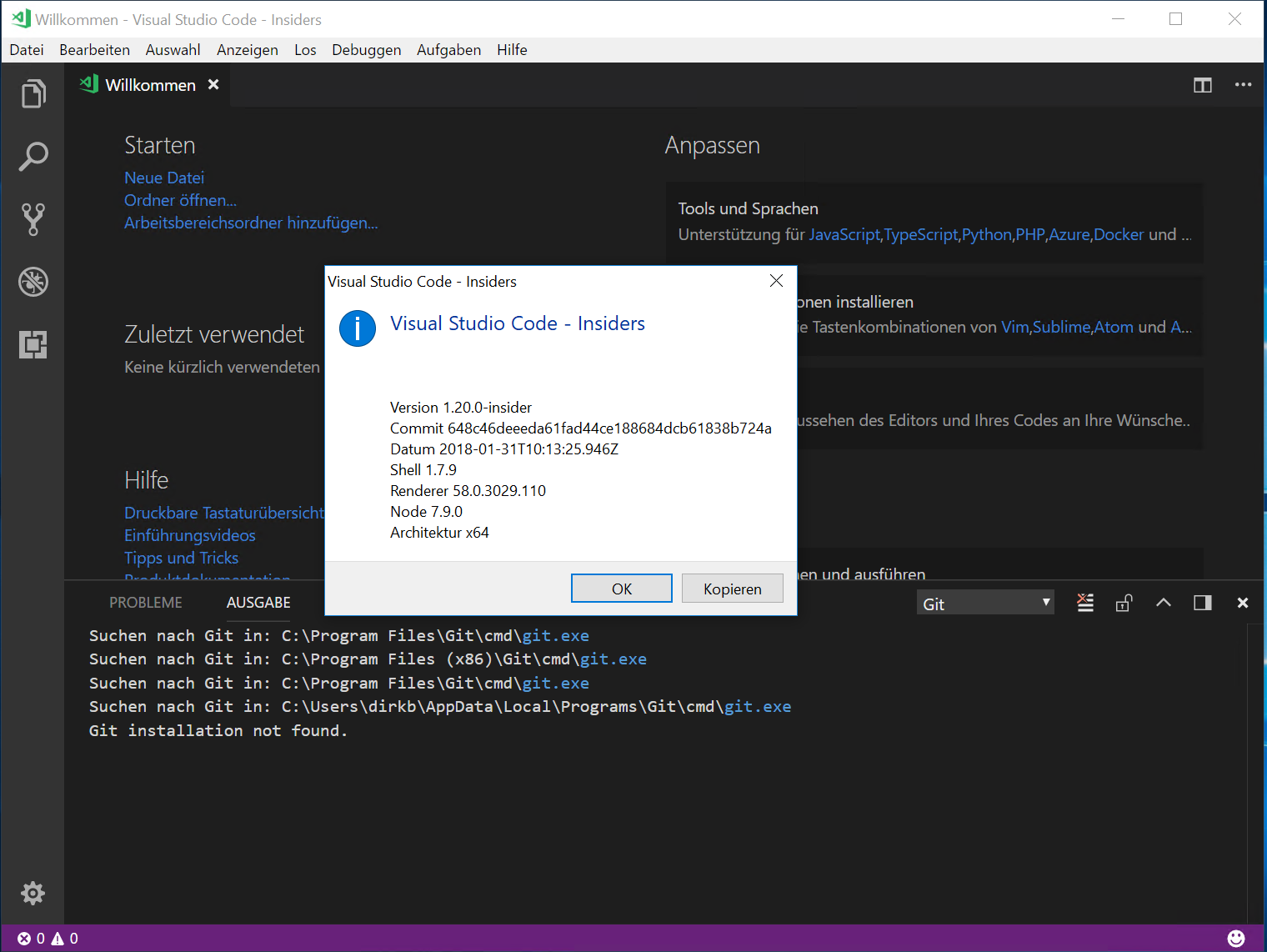Split the editor using the layout icon

[1203, 85]
